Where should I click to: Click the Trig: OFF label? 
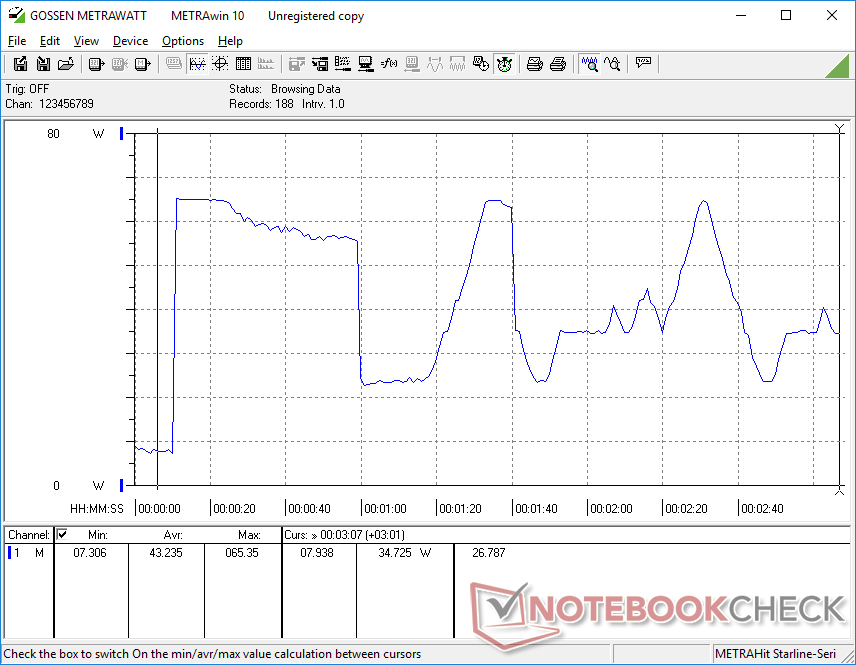(27, 89)
